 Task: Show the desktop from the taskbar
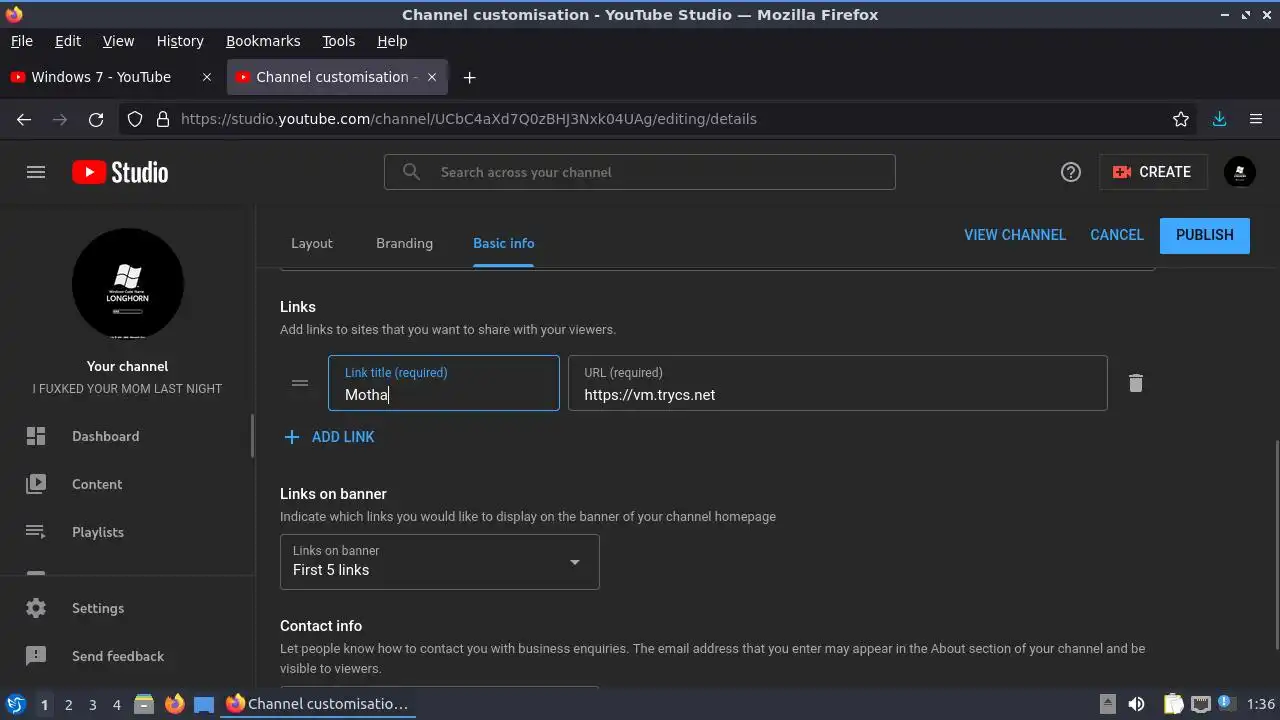click(204, 704)
